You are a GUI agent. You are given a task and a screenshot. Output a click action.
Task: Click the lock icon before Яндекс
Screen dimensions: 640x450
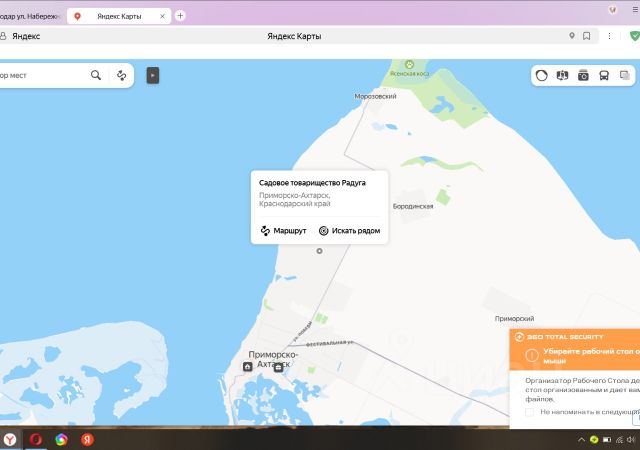click(3, 36)
